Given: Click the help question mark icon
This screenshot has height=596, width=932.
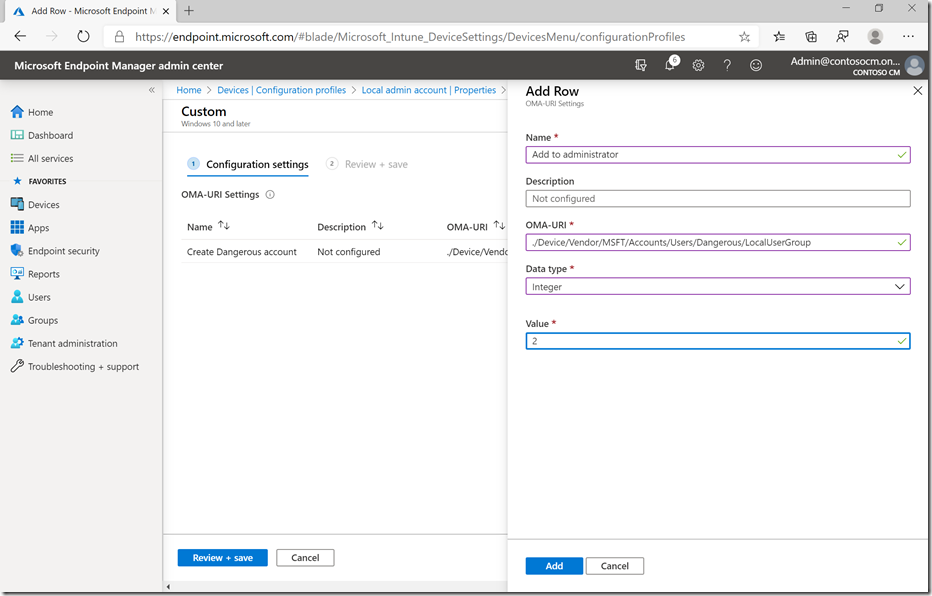Looking at the screenshot, I should click(727, 65).
